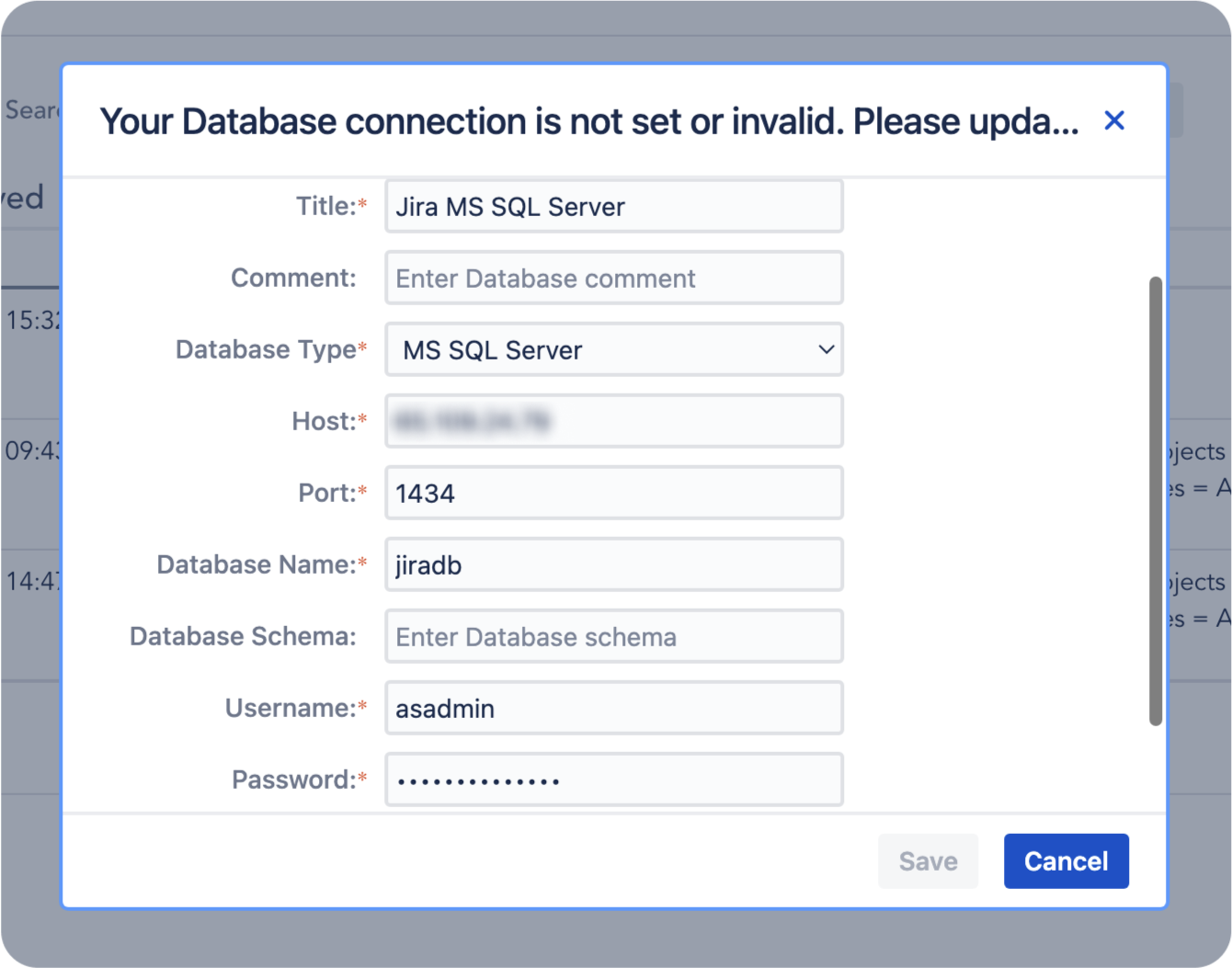Click the "Database Schema:" label

point(243,635)
